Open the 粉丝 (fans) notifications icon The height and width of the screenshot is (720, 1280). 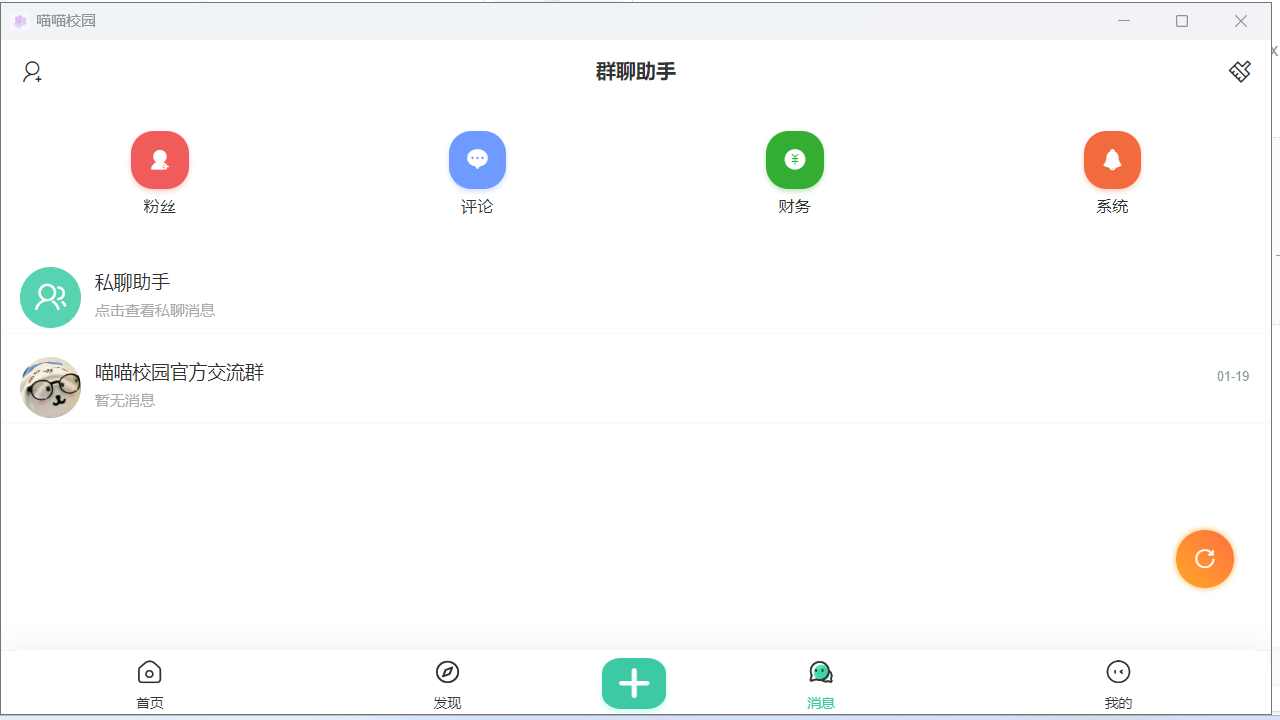click(x=160, y=159)
